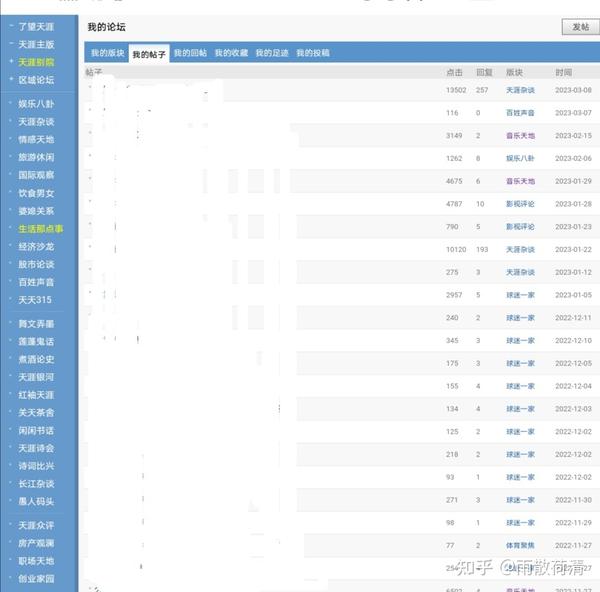The height and width of the screenshot is (592, 600).
Task: Visit 莲蓬鬼话 board in sidebar
Action: tap(36, 341)
